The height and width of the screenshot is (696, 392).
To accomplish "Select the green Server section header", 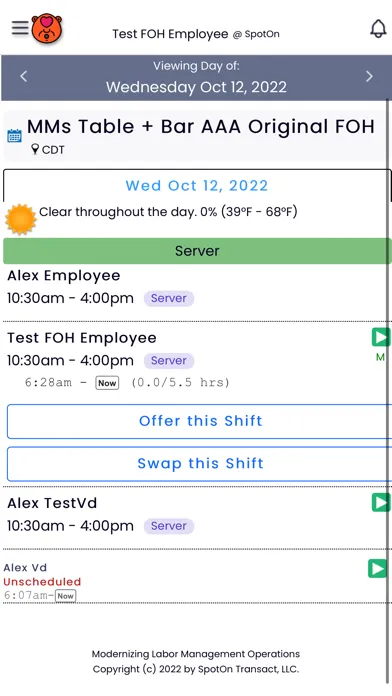I will tap(197, 251).
